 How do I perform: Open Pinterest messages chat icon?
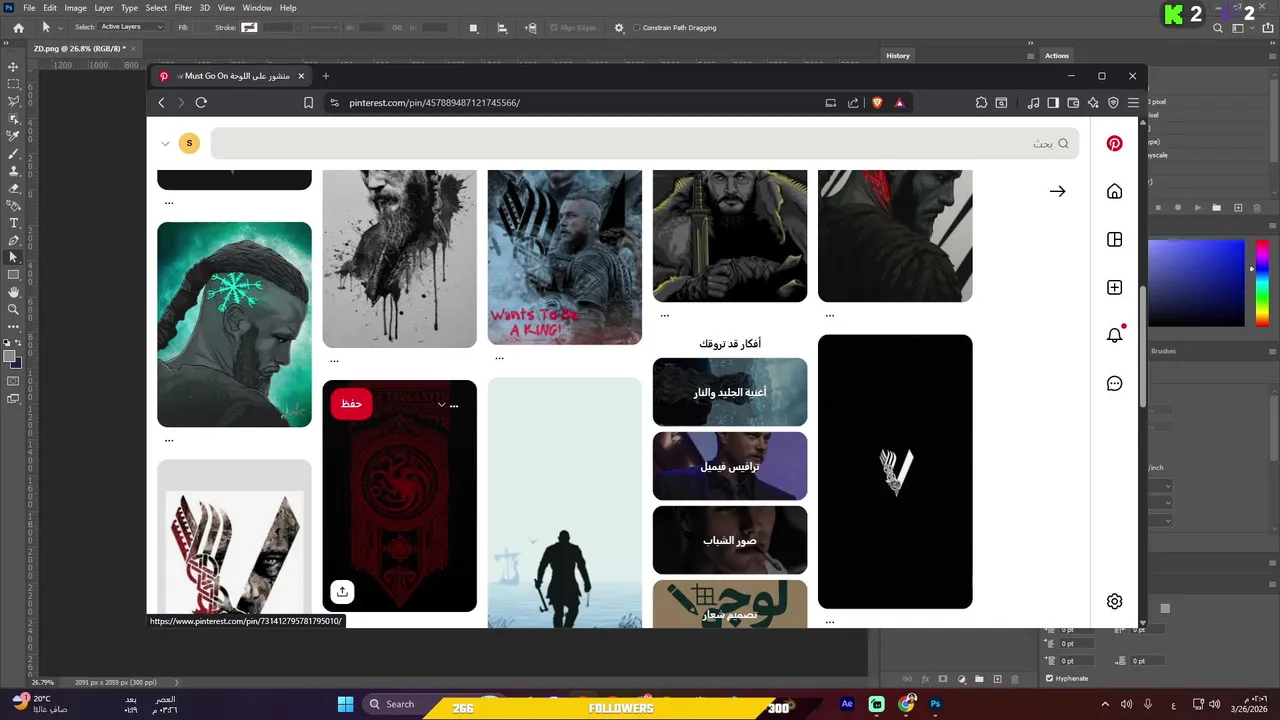point(1114,383)
